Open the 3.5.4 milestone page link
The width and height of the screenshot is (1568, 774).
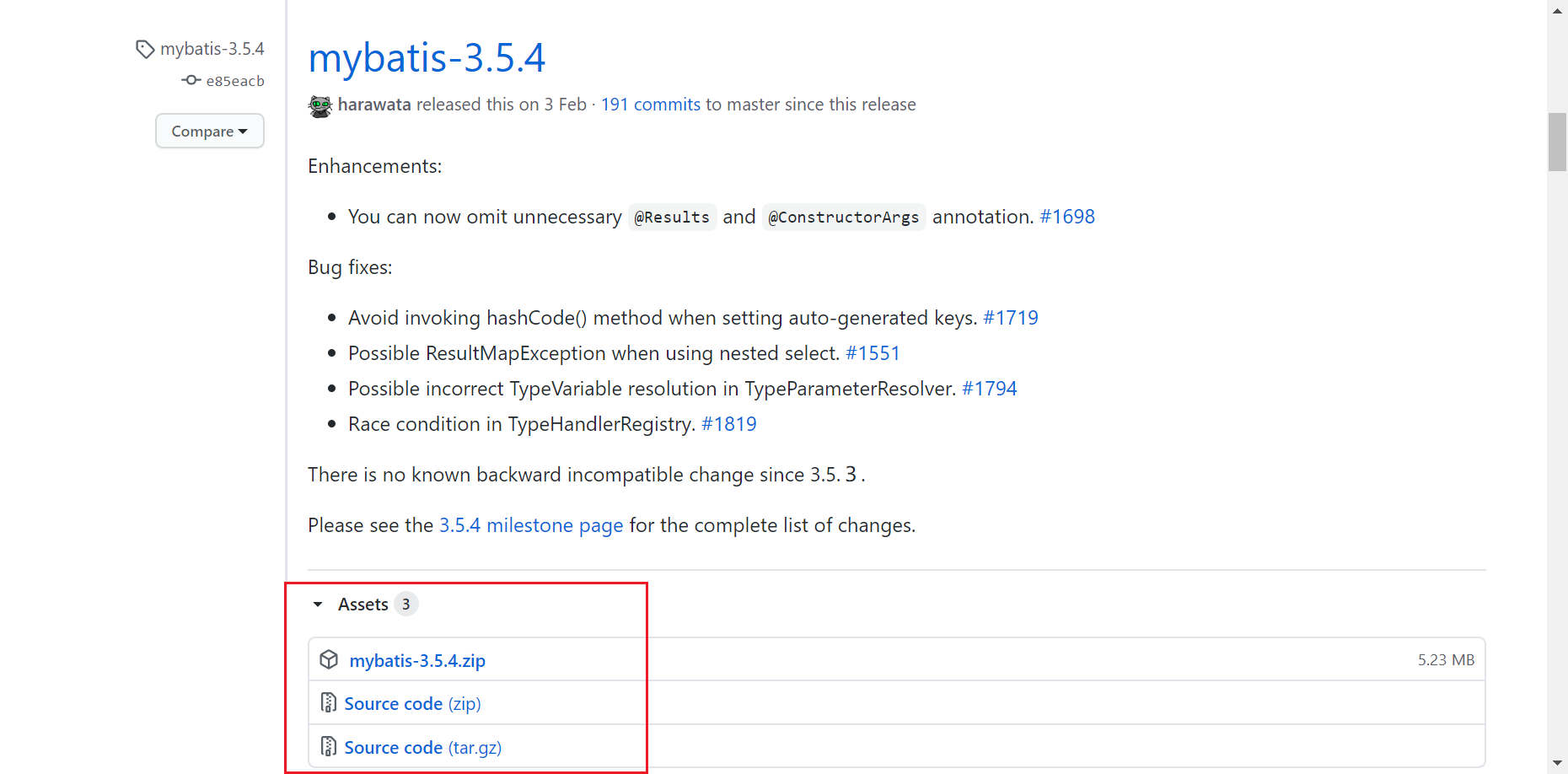point(530,524)
